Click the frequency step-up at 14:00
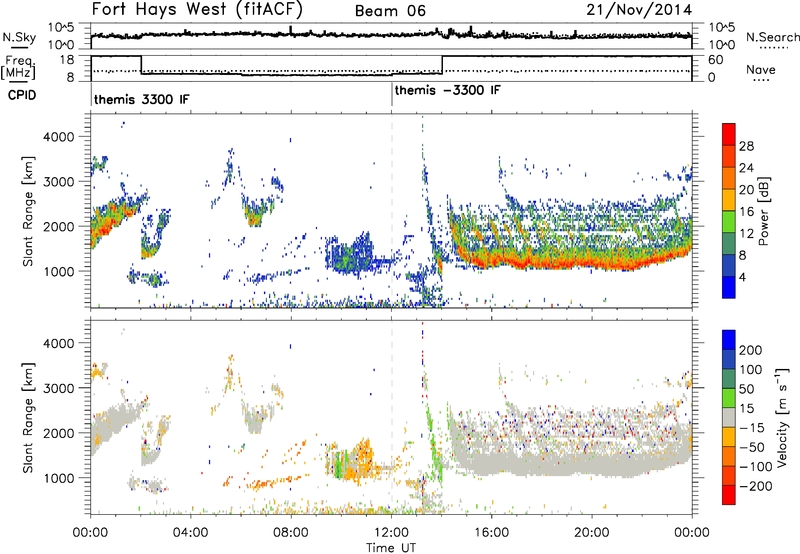Image resolution: width=800 pixels, height=554 pixels. click(442, 65)
